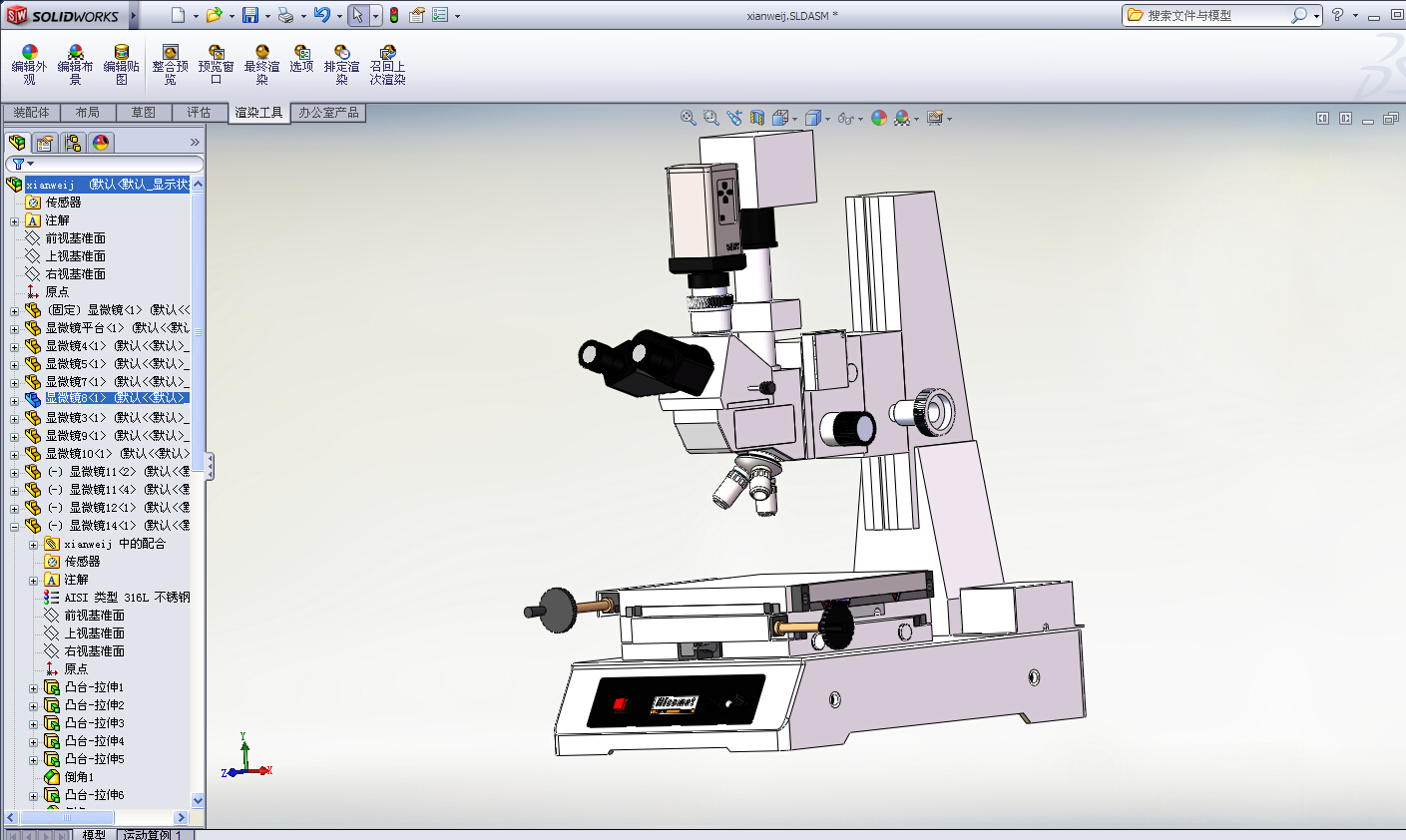Click the Rebuild traffic light icon

click(x=394, y=15)
